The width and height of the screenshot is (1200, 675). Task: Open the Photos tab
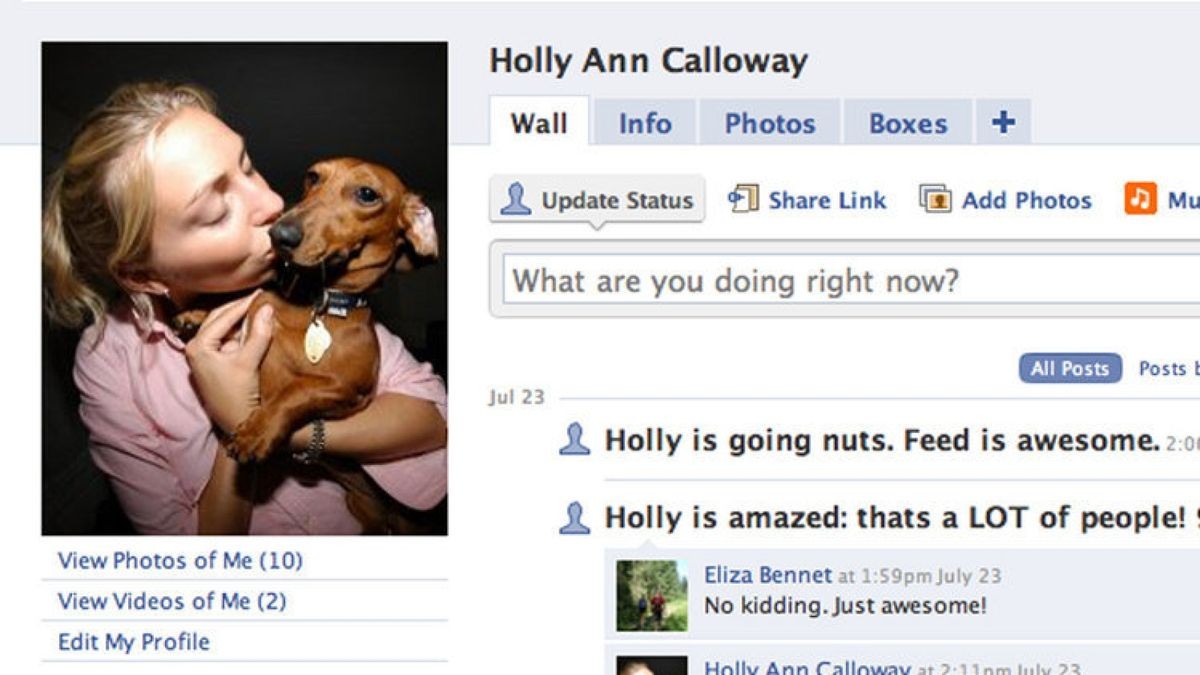(x=770, y=123)
